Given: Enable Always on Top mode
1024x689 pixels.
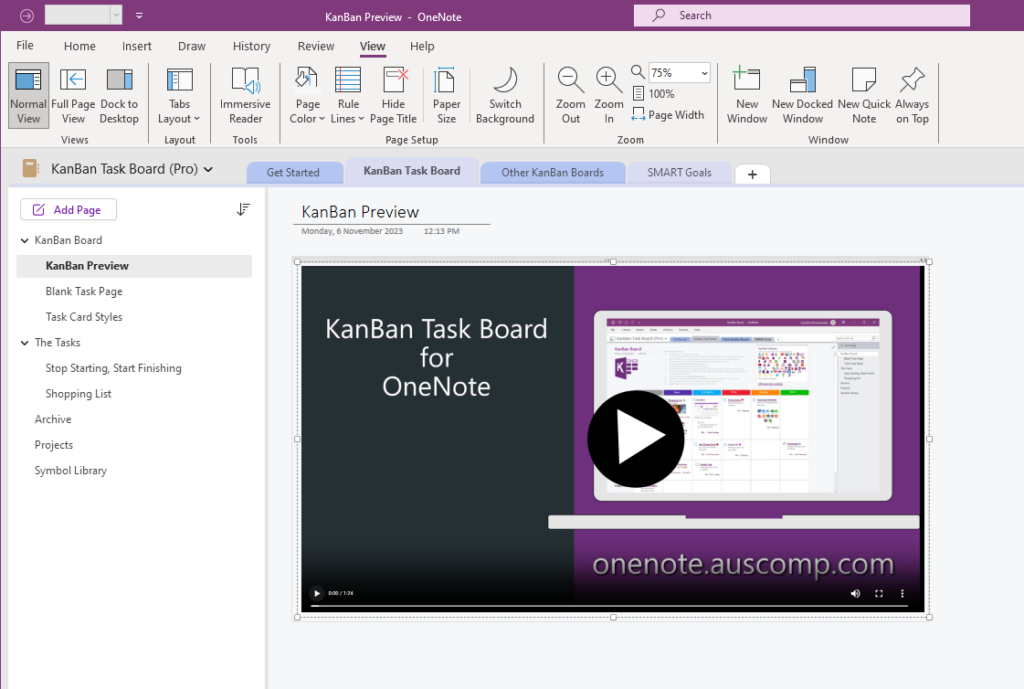Looking at the screenshot, I should (x=911, y=95).
